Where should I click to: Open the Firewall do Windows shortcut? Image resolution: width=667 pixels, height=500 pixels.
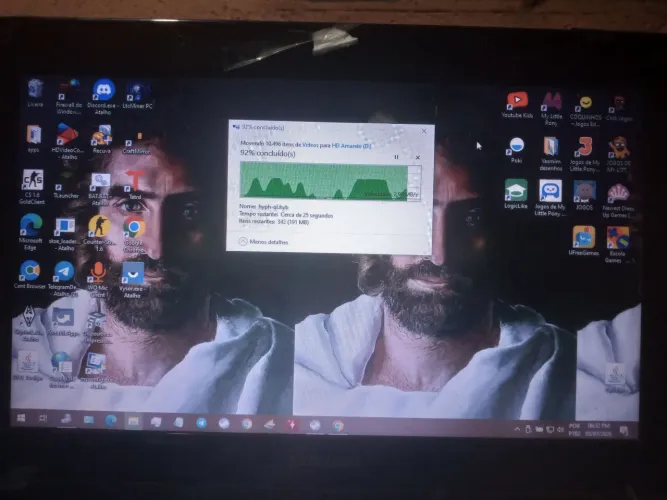68,96
